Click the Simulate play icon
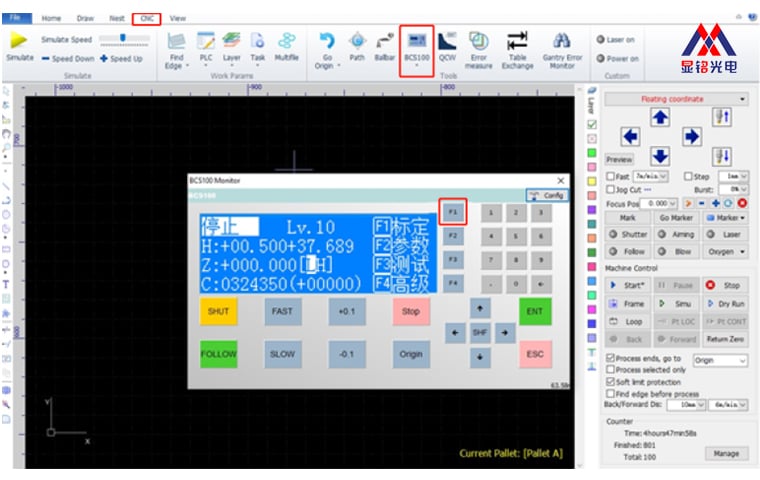The width and height of the screenshot is (760, 480). [x=19, y=40]
